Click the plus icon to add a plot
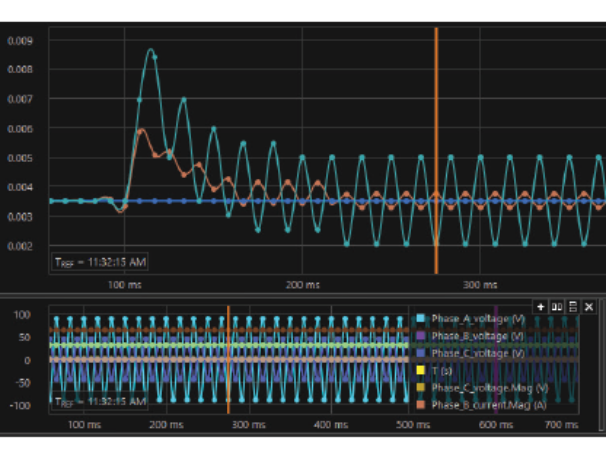 coord(540,307)
